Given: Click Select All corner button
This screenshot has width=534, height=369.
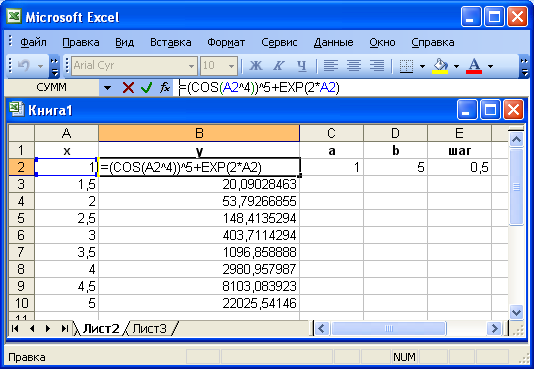Looking at the screenshot, I should (x=21, y=133).
